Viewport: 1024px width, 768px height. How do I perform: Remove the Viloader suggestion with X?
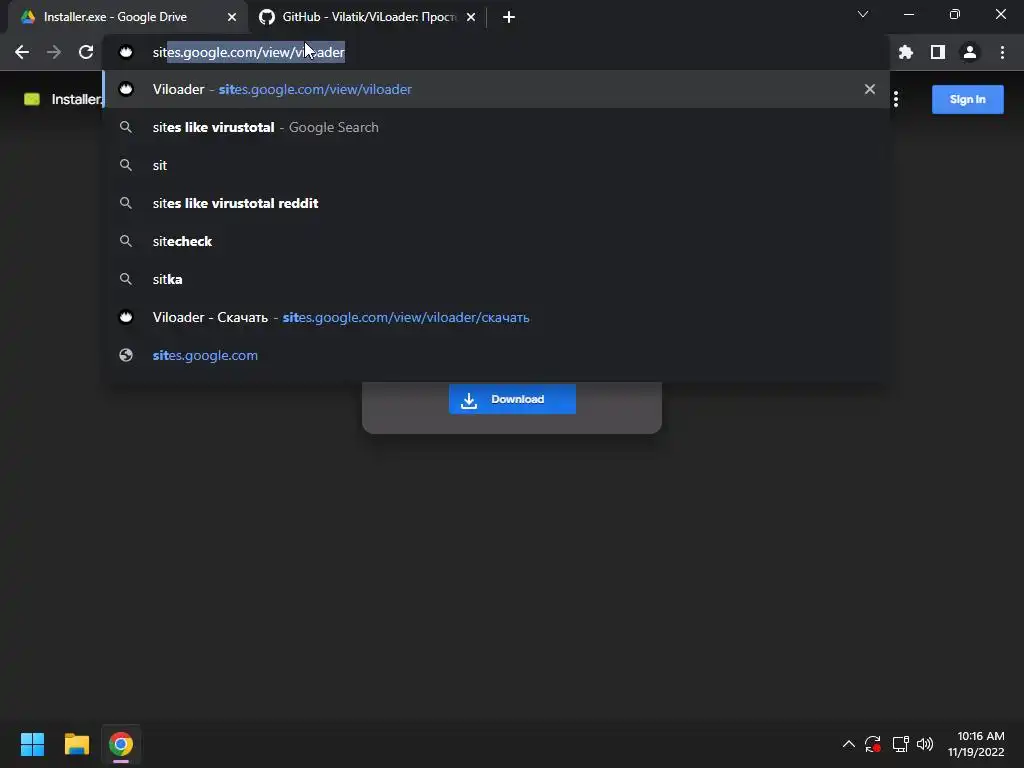[869, 89]
